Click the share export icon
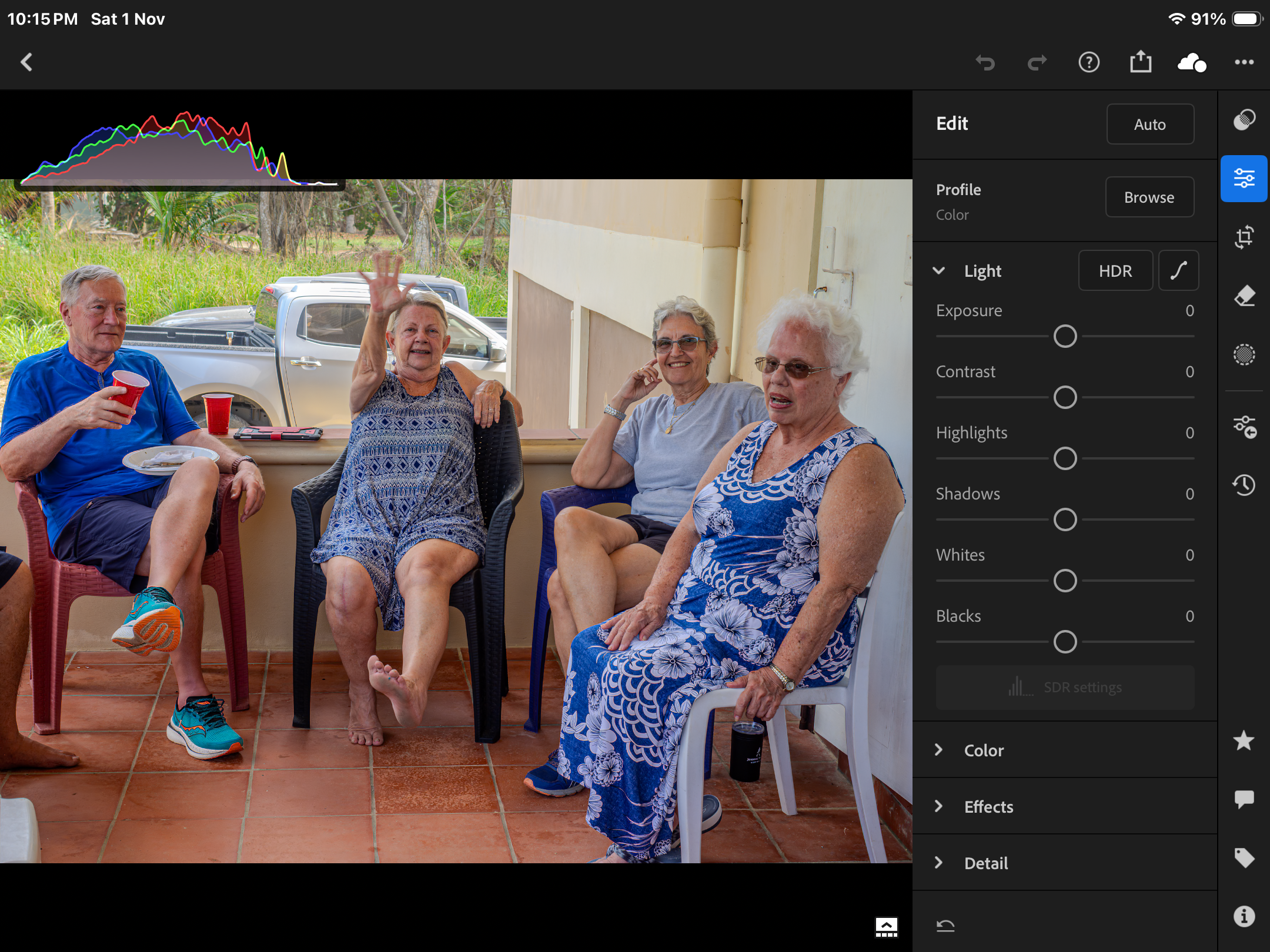The height and width of the screenshot is (952, 1270). tap(1140, 62)
